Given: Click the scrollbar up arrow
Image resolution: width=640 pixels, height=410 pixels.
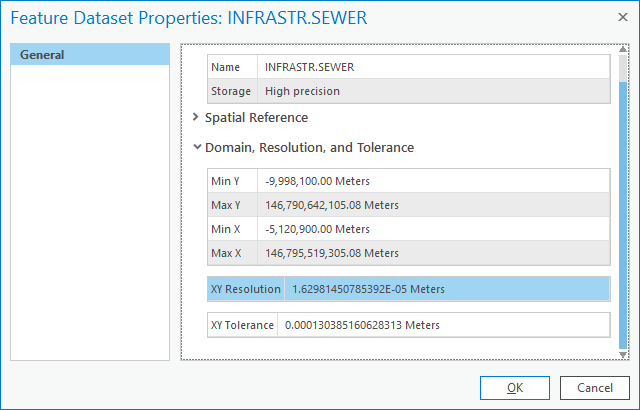Looking at the screenshot, I should (x=623, y=51).
